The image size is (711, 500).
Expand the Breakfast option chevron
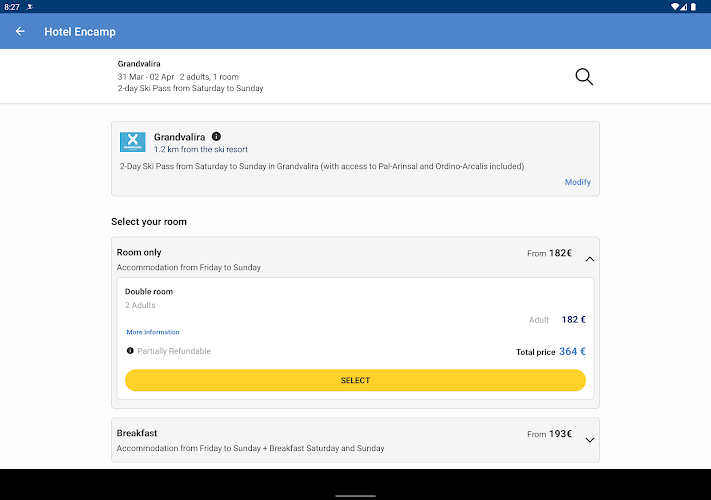589,439
